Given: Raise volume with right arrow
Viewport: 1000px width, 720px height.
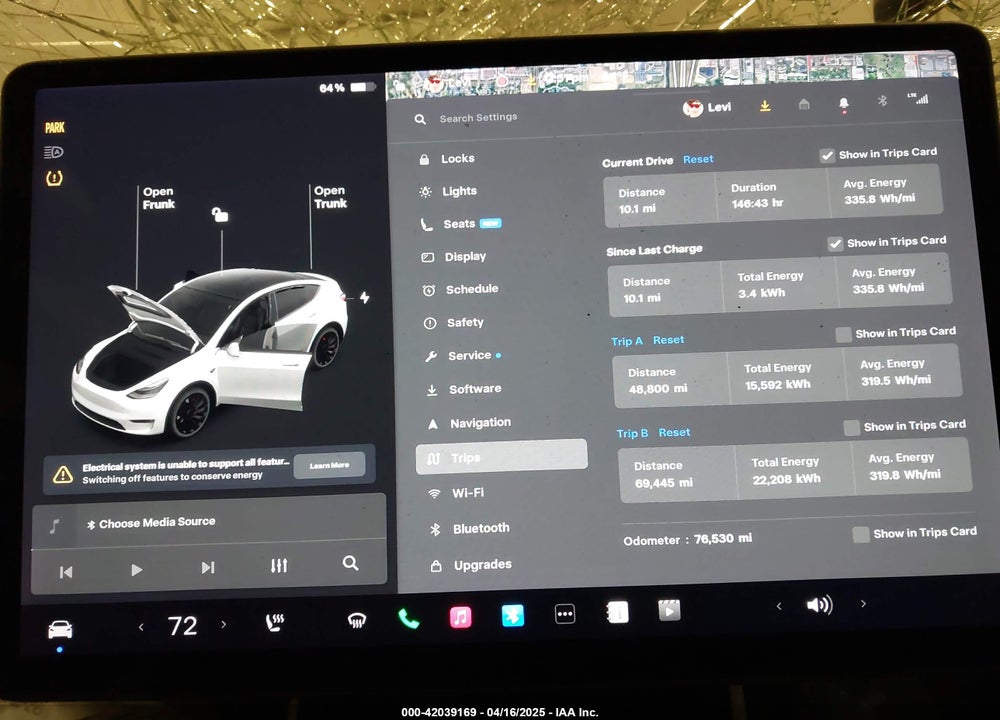Looking at the screenshot, I should click(x=864, y=603).
